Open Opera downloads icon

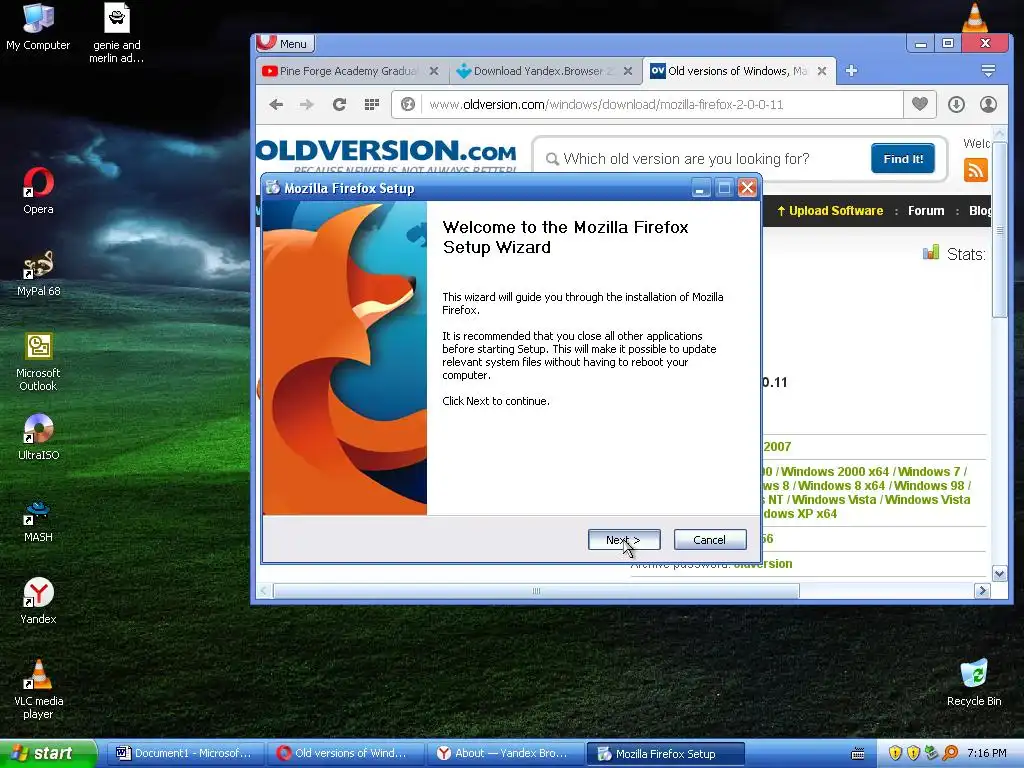tap(956, 104)
